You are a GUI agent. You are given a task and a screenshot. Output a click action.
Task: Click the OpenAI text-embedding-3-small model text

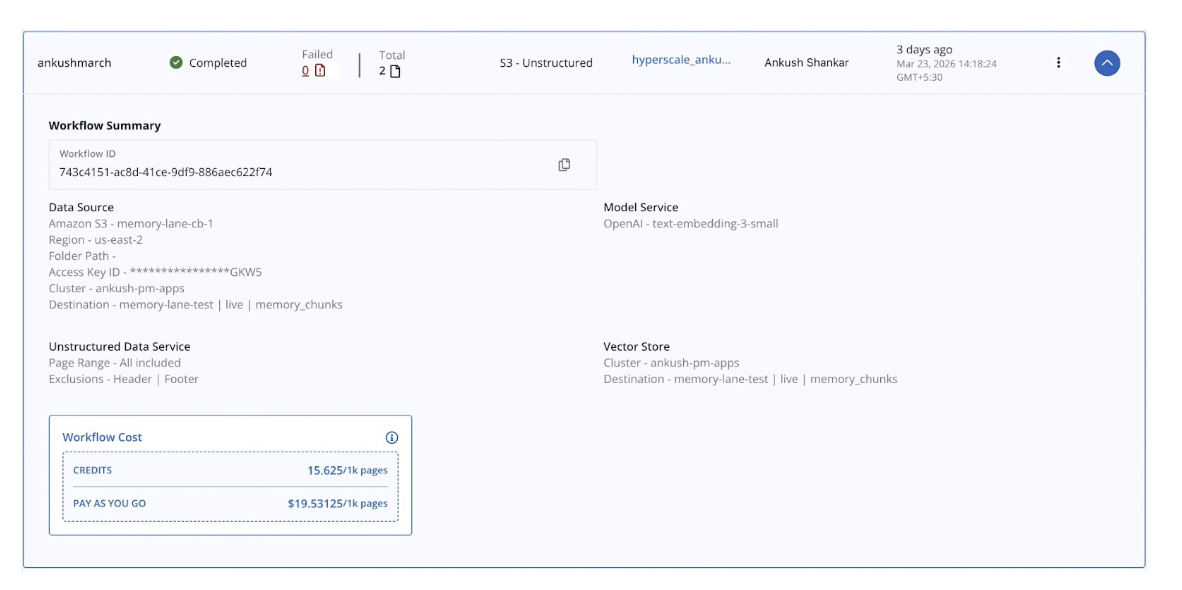(x=690, y=223)
